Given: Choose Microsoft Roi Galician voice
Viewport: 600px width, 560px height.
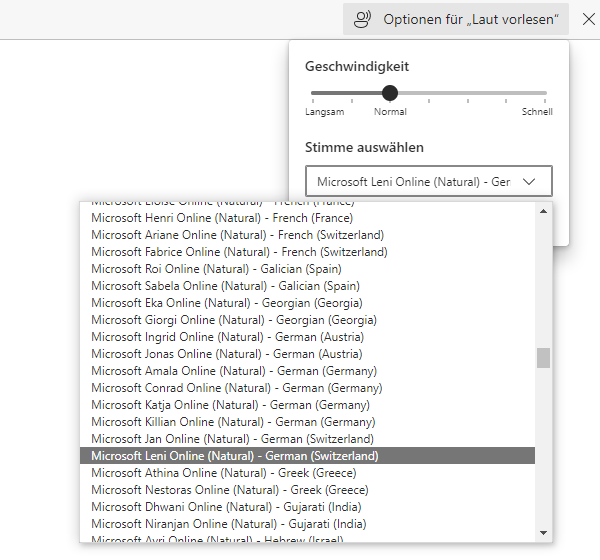Looking at the screenshot, I should (307, 269).
